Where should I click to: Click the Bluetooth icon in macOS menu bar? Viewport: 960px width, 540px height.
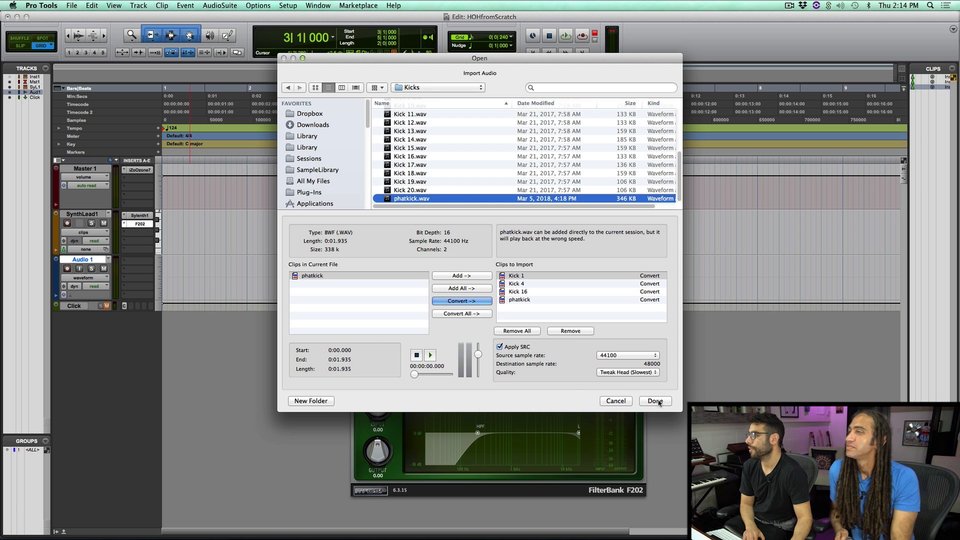pos(868,5)
